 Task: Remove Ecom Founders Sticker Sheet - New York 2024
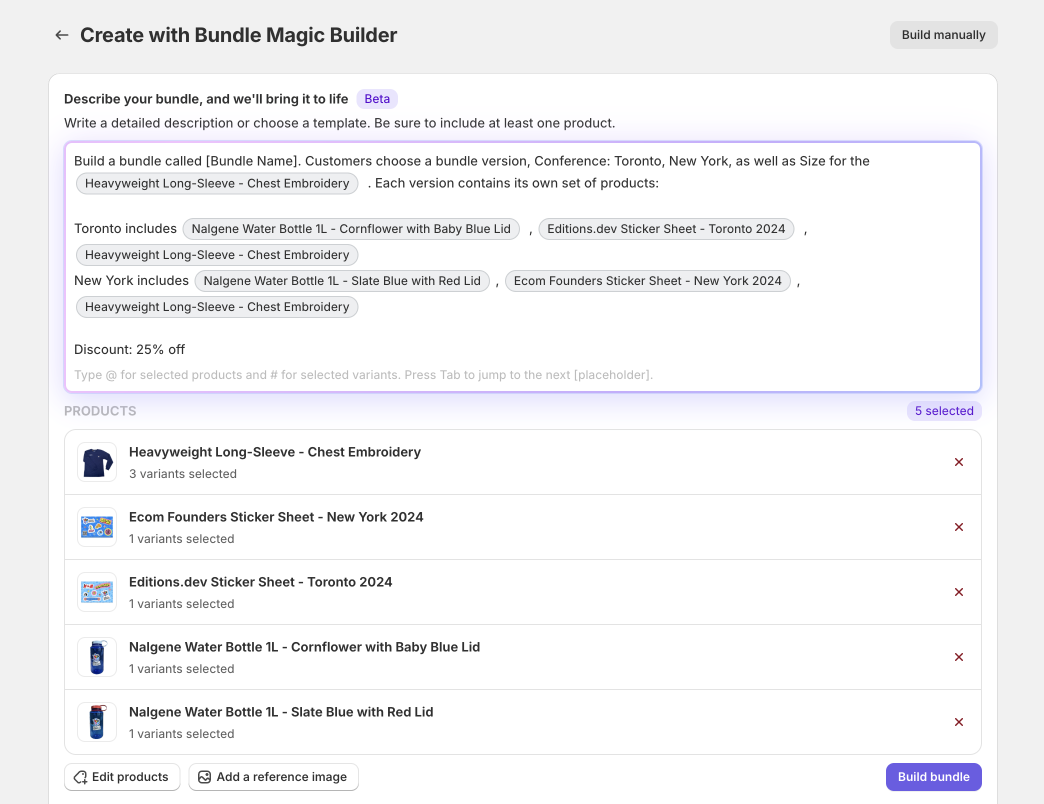click(x=959, y=527)
